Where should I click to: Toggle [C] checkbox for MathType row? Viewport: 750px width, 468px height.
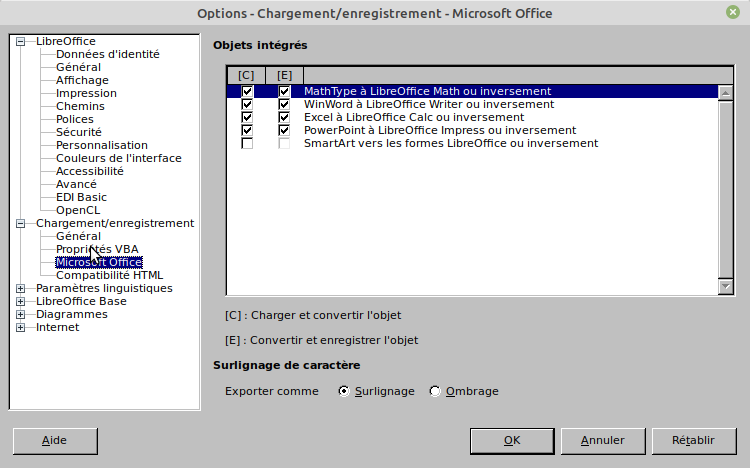point(247,91)
